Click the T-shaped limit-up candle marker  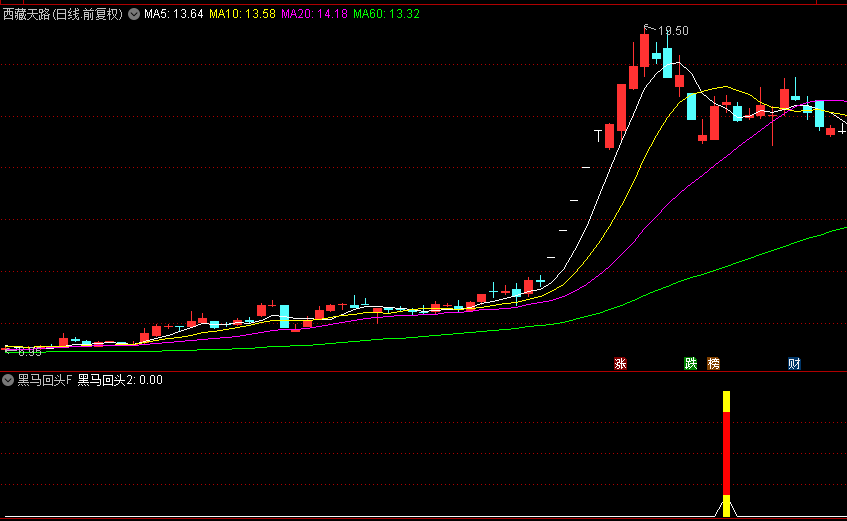598,136
